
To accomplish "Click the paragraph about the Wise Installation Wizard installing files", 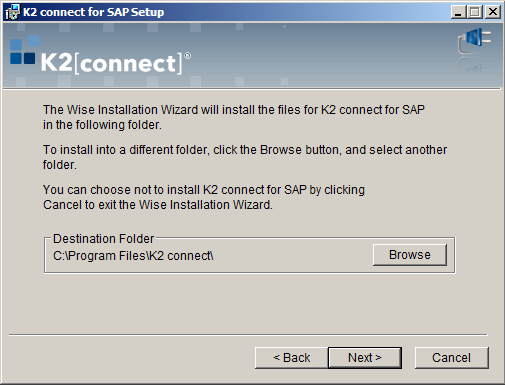I will click(234, 117).
